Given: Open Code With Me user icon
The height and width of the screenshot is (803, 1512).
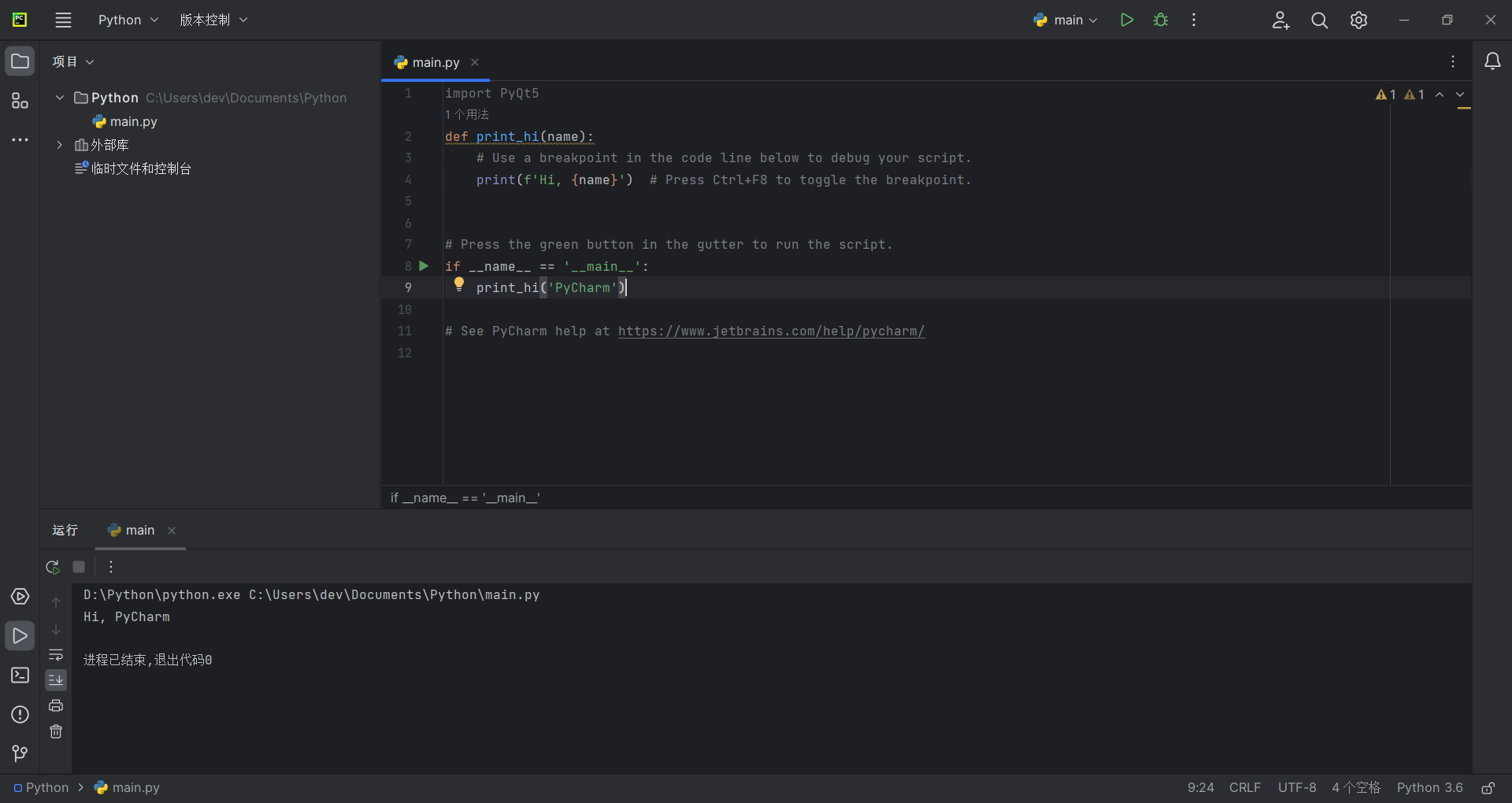Looking at the screenshot, I should click(1280, 20).
